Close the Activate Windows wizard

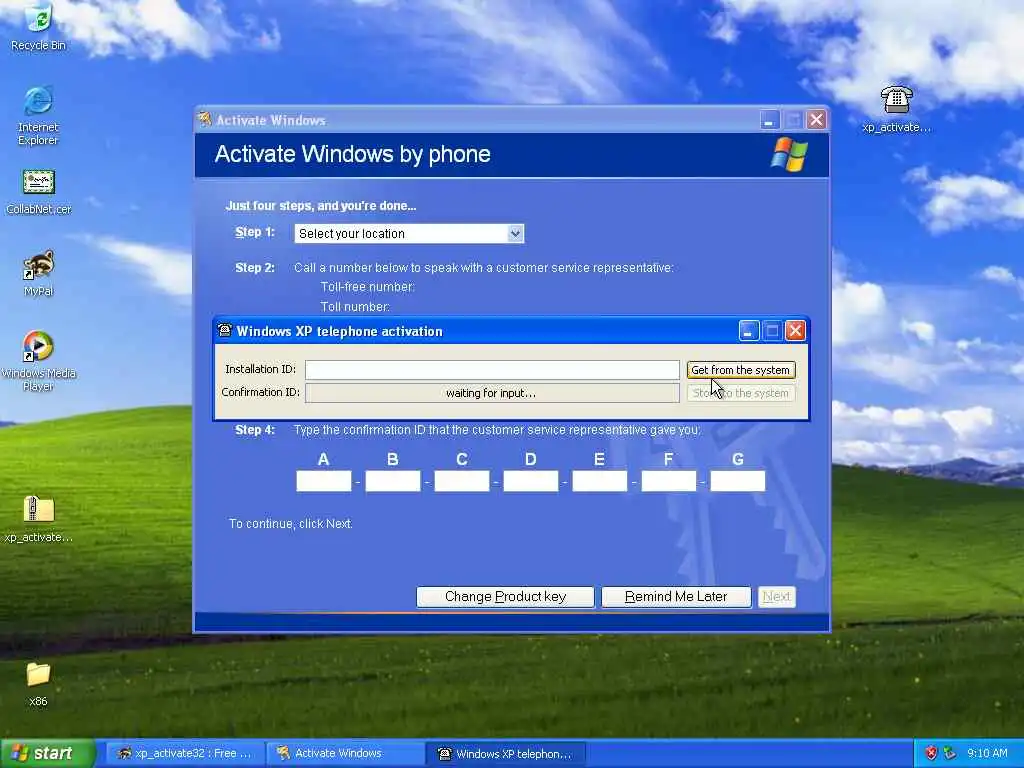click(x=816, y=120)
